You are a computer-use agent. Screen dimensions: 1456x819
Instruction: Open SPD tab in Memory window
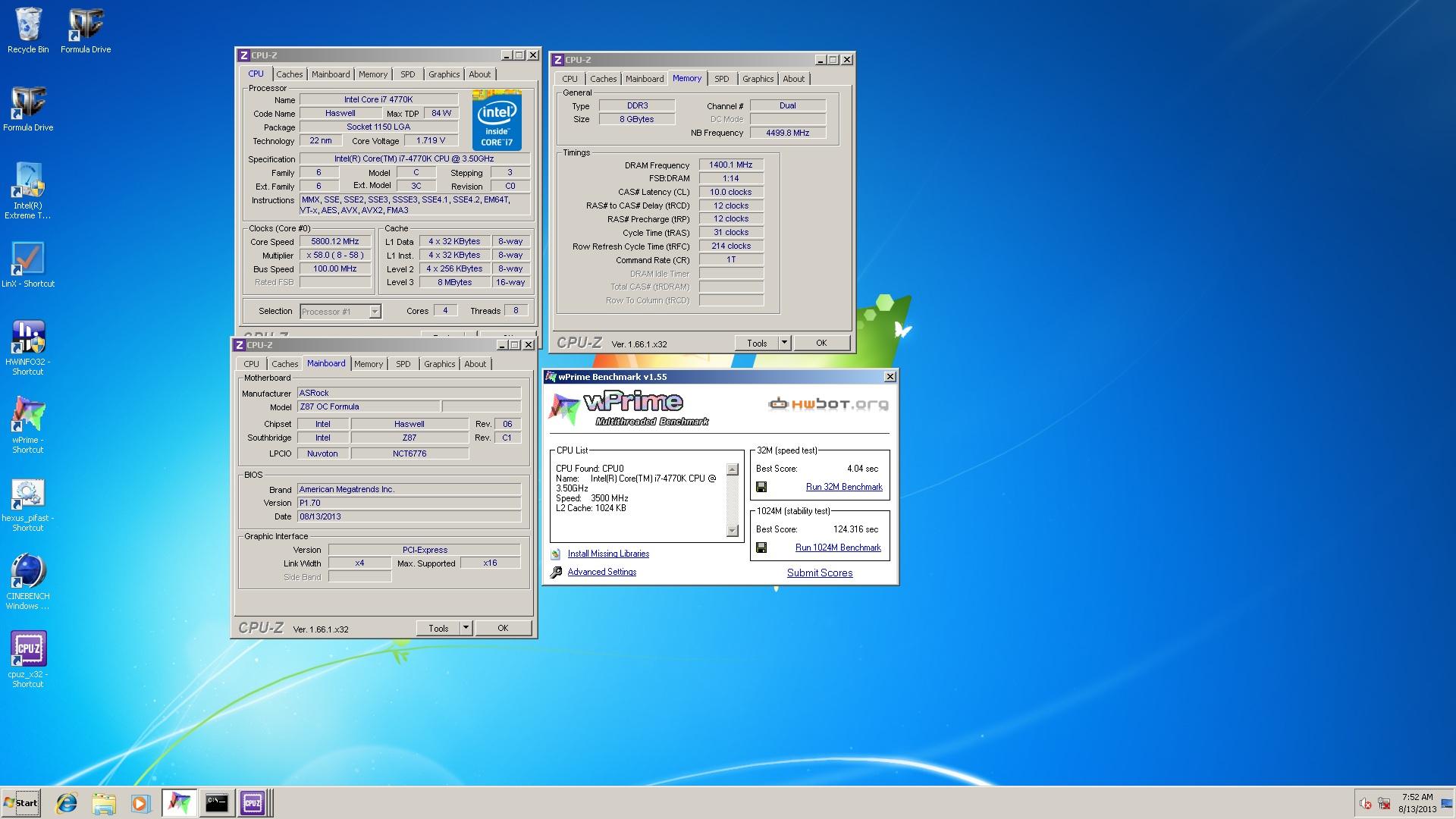721,79
